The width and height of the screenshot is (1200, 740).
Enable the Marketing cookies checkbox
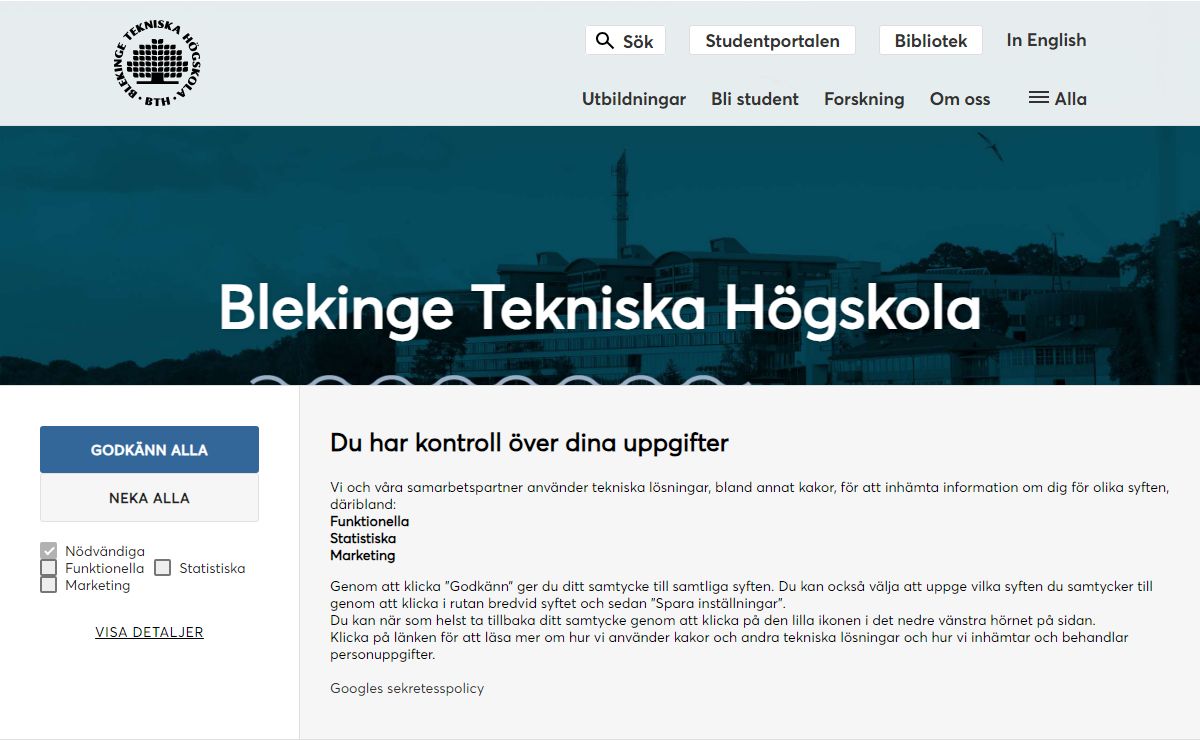[x=48, y=585]
